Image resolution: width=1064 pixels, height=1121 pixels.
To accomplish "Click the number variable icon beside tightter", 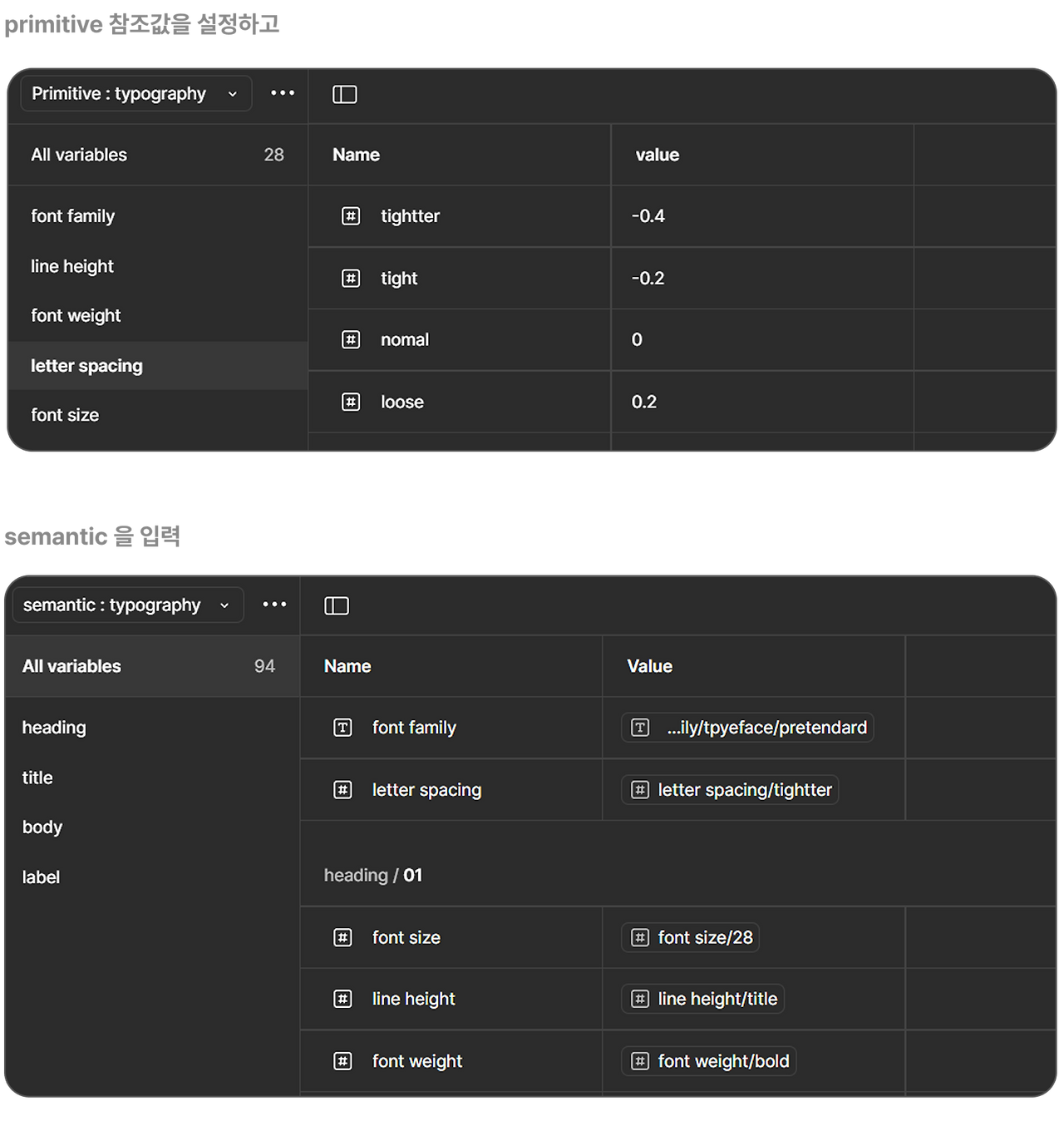I will pos(351,216).
